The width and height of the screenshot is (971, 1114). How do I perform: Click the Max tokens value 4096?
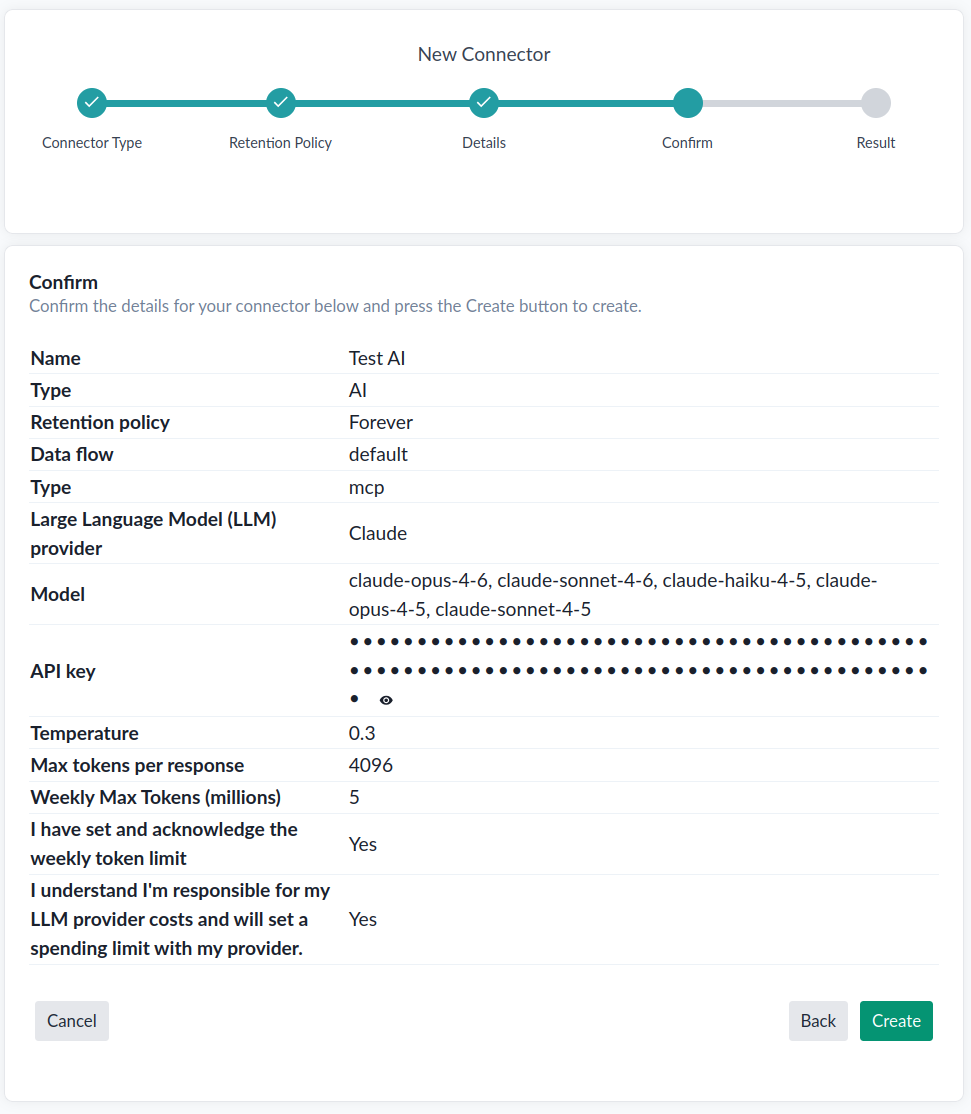coord(371,765)
